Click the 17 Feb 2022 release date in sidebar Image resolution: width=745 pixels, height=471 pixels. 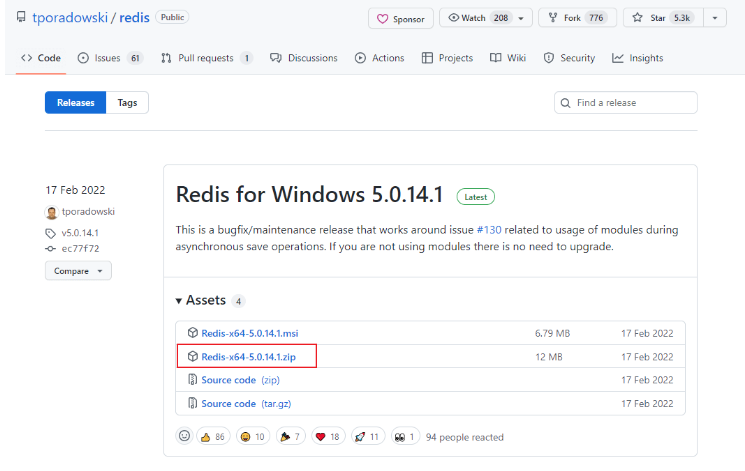pyautogui.click(x=75, y=190)
